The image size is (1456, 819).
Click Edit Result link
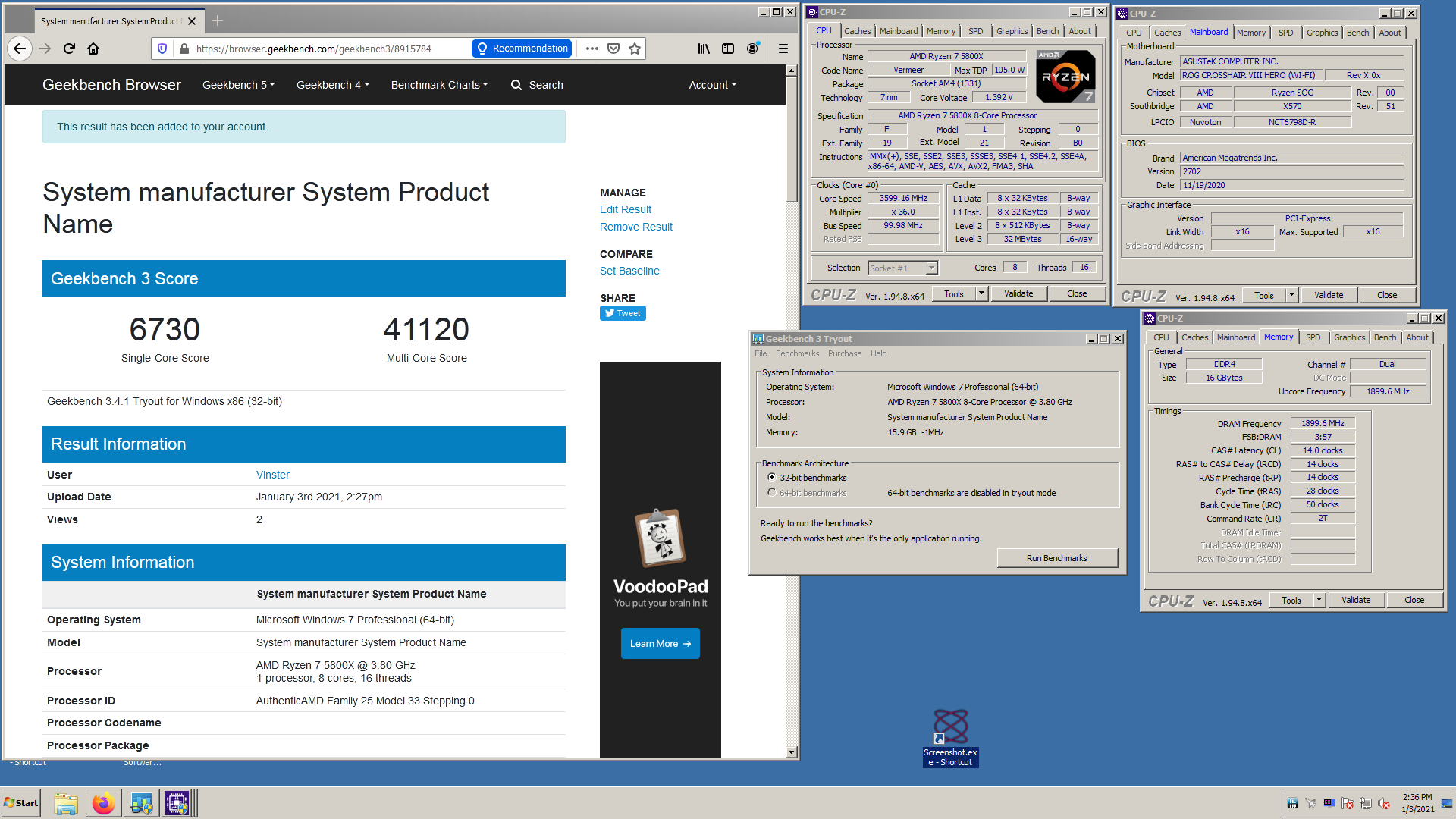point(626,209)
